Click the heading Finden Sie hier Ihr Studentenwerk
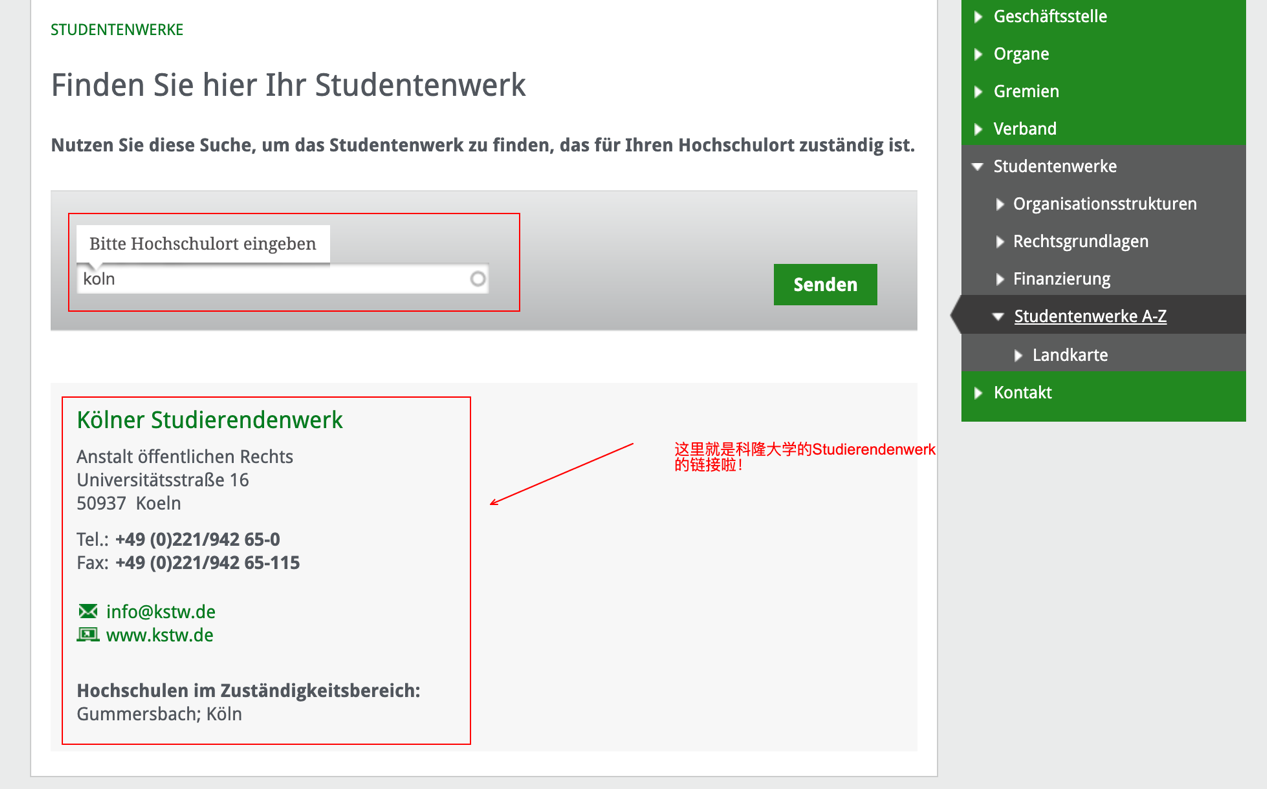This screenshot has width=1267, height=789. click(x=288, y=85)
